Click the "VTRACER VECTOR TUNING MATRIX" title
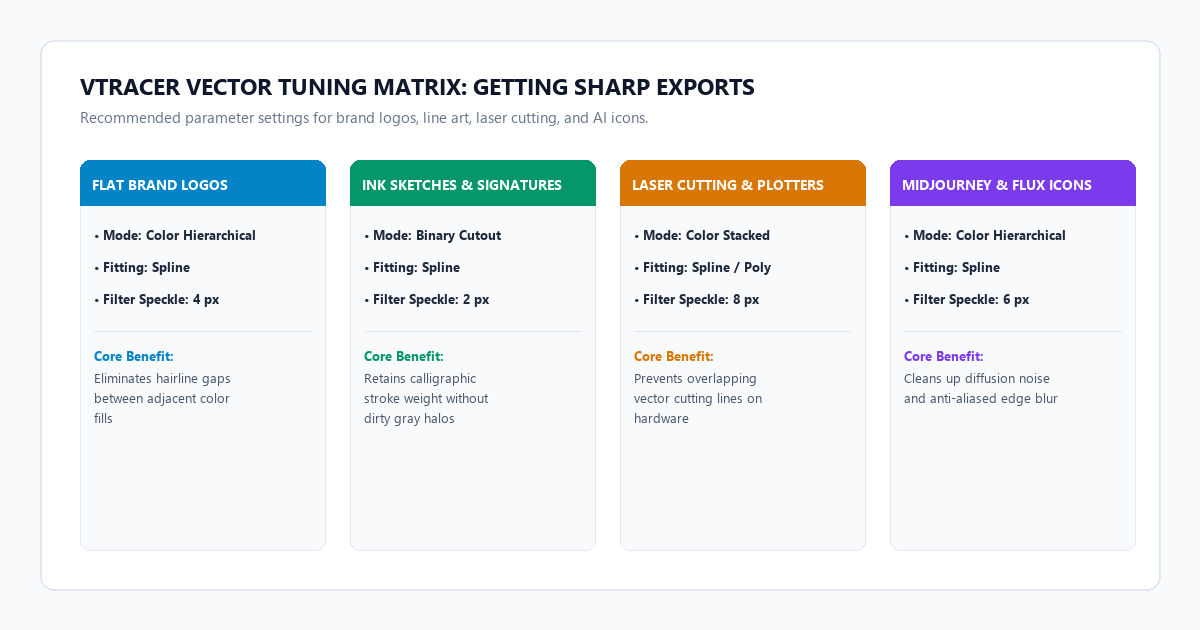 417,87
